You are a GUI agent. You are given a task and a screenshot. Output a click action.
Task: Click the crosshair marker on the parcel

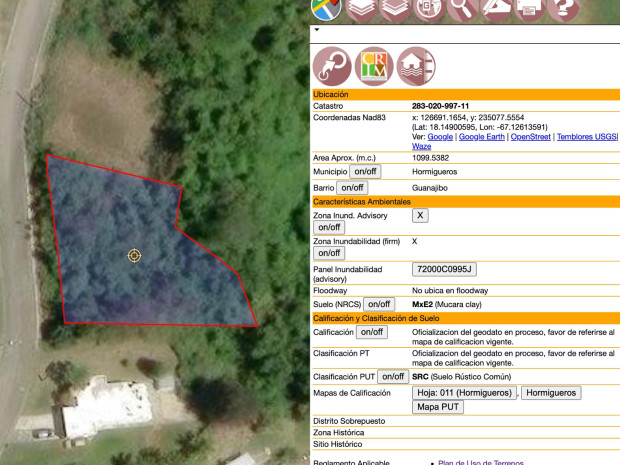tap(135, 256)
